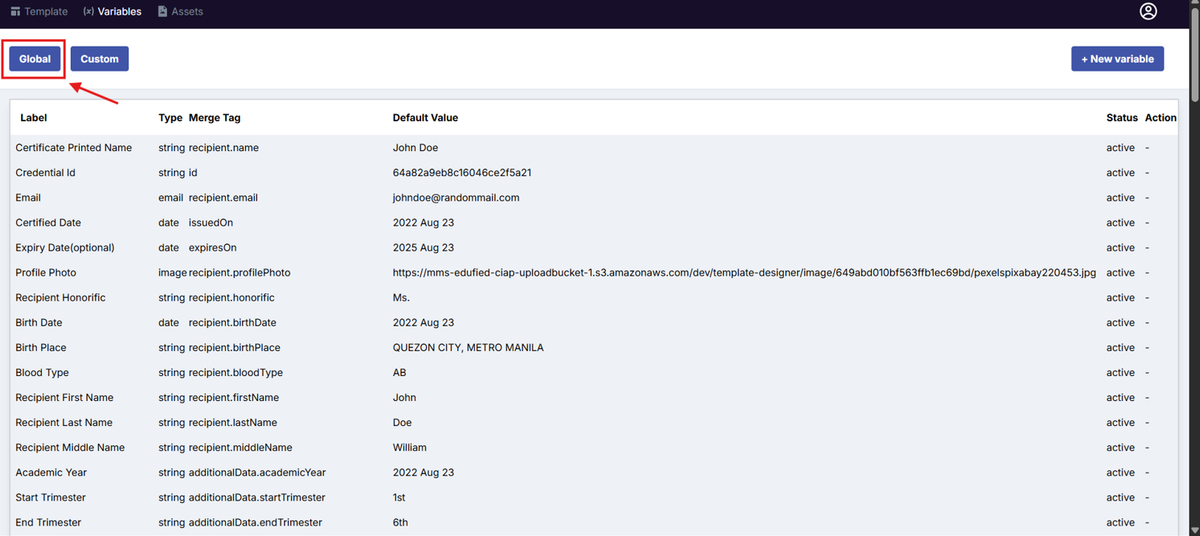Select the Email label cell
Viewport: 1200px width, 536px height.
click(28, 198)
